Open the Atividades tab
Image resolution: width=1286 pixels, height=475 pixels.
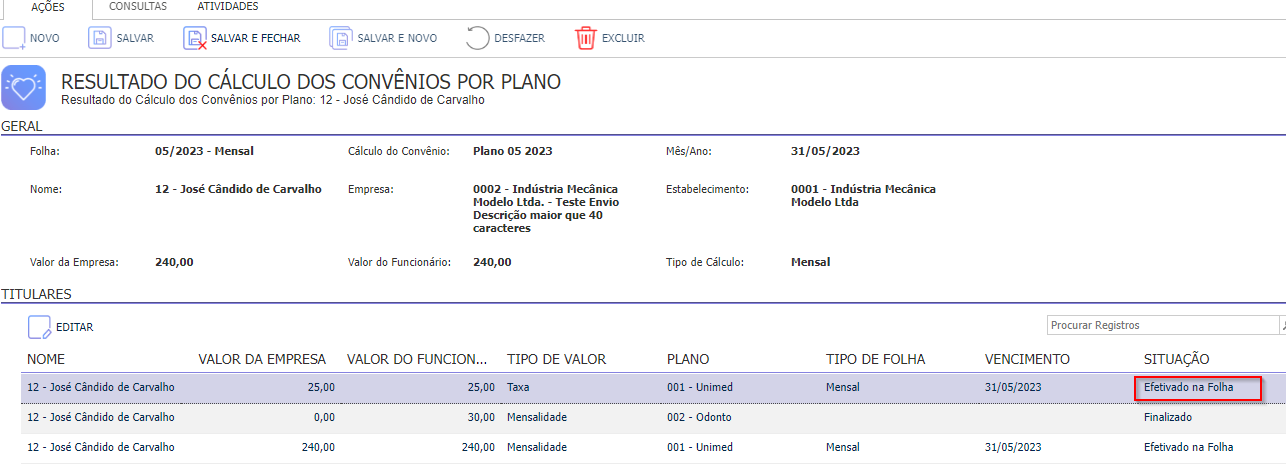tap(228, 6)
